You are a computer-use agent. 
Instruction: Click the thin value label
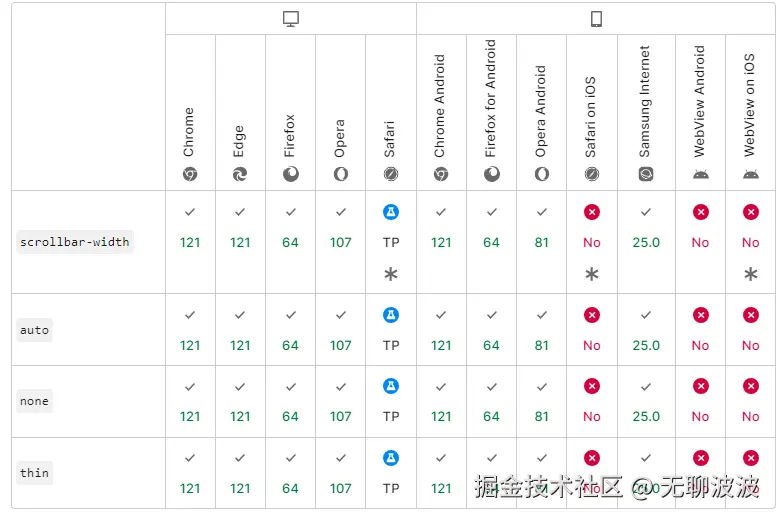tap(34, 473)
